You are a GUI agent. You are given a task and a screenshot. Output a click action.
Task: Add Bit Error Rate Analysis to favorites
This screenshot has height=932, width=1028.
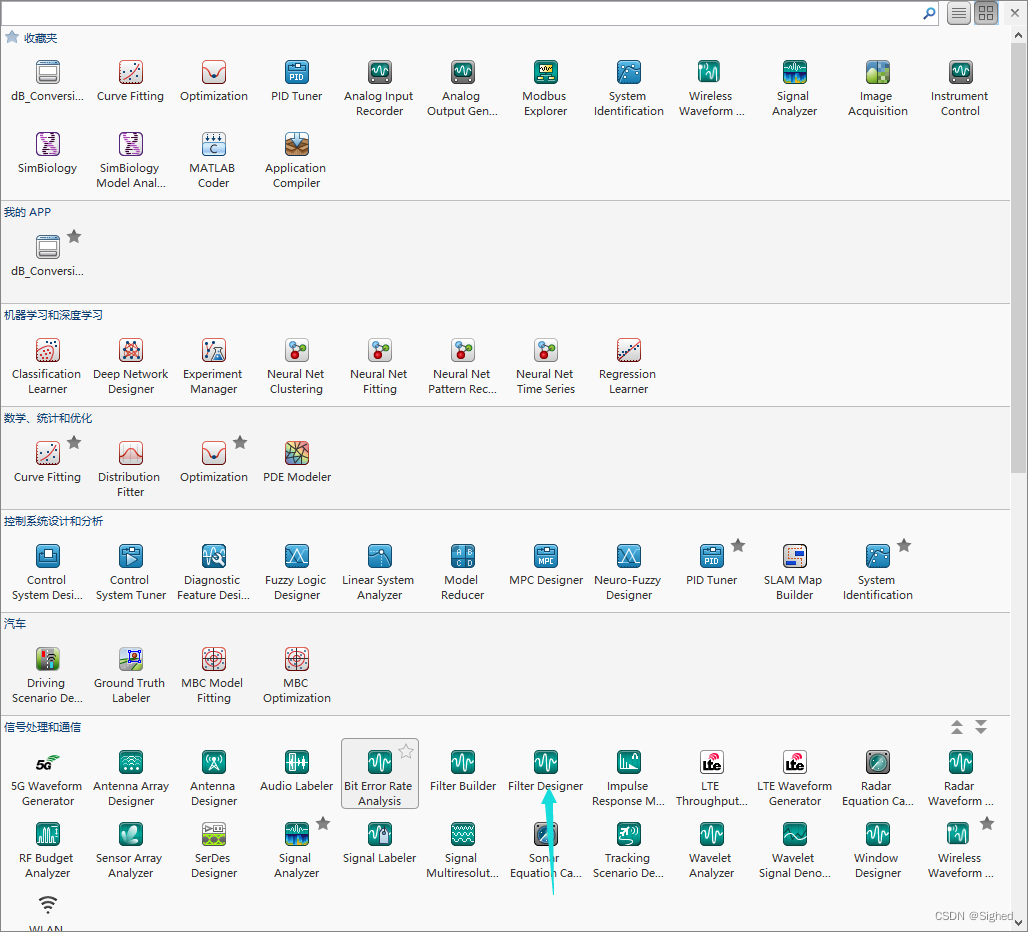(x=406, y=751)
